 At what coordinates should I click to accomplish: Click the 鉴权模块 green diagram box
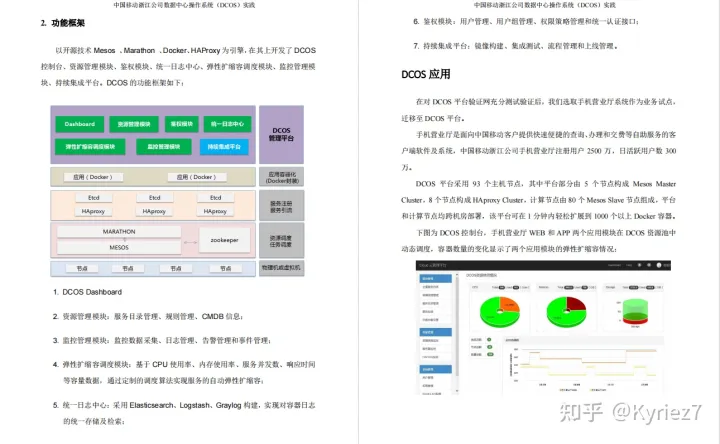(x=181, y=124)
